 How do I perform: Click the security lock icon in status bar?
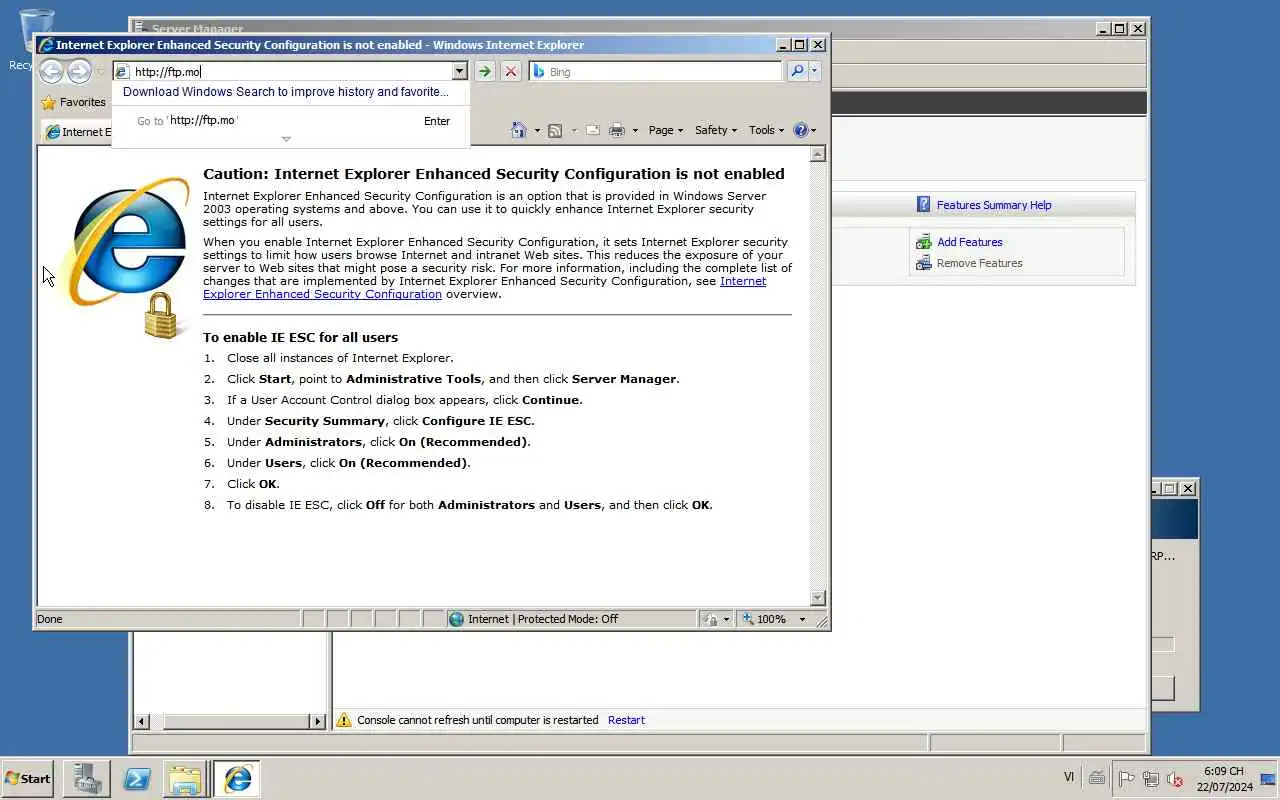pos(711,619)
